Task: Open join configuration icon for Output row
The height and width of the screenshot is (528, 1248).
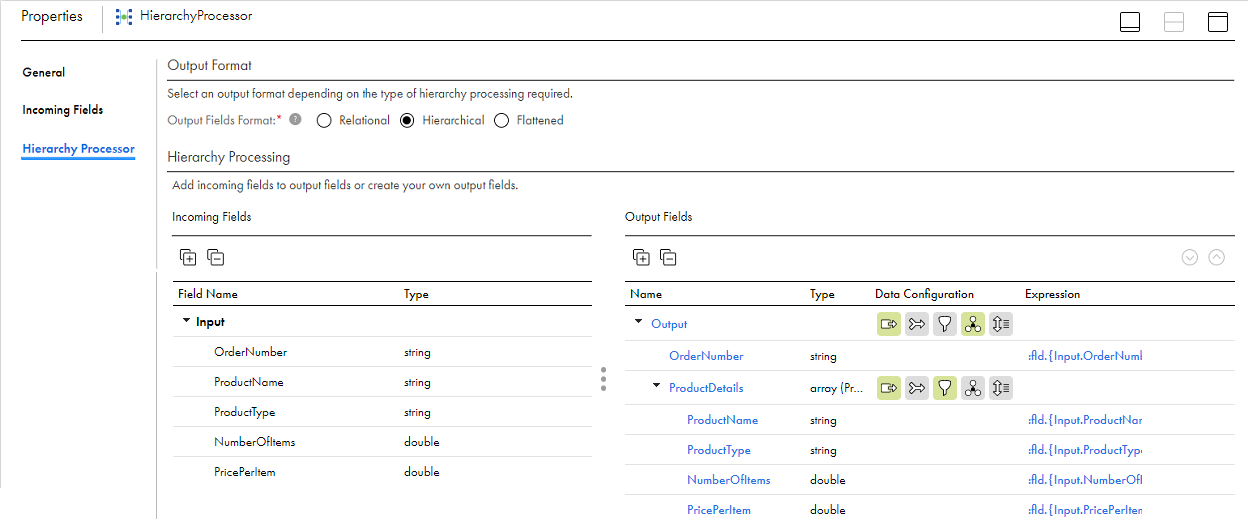Action: [916, 324]
